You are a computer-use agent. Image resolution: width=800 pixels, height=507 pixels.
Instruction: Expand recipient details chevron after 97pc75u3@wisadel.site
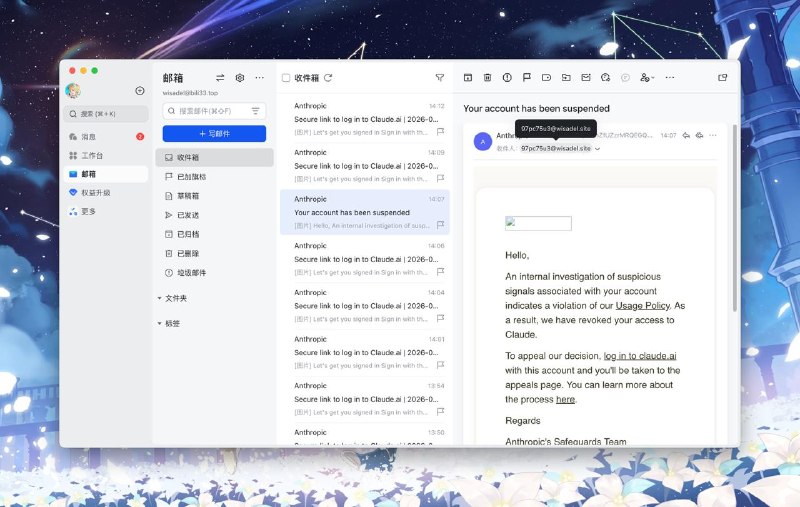tap(597, 149)
